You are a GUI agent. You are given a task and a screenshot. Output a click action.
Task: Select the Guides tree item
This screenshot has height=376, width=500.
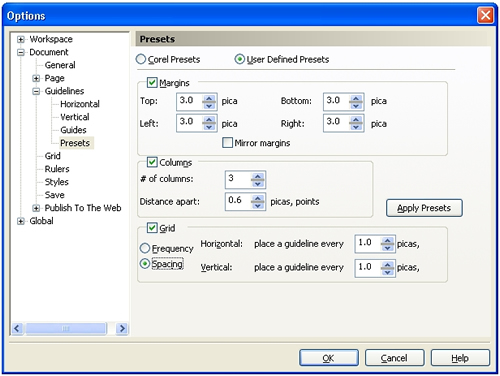pos(73,130)
